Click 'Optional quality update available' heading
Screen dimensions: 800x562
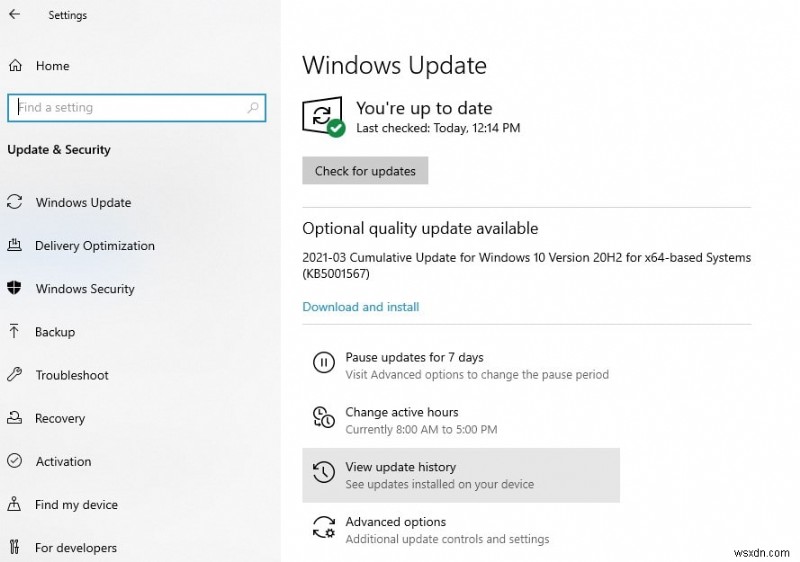(x=420, y=228)
